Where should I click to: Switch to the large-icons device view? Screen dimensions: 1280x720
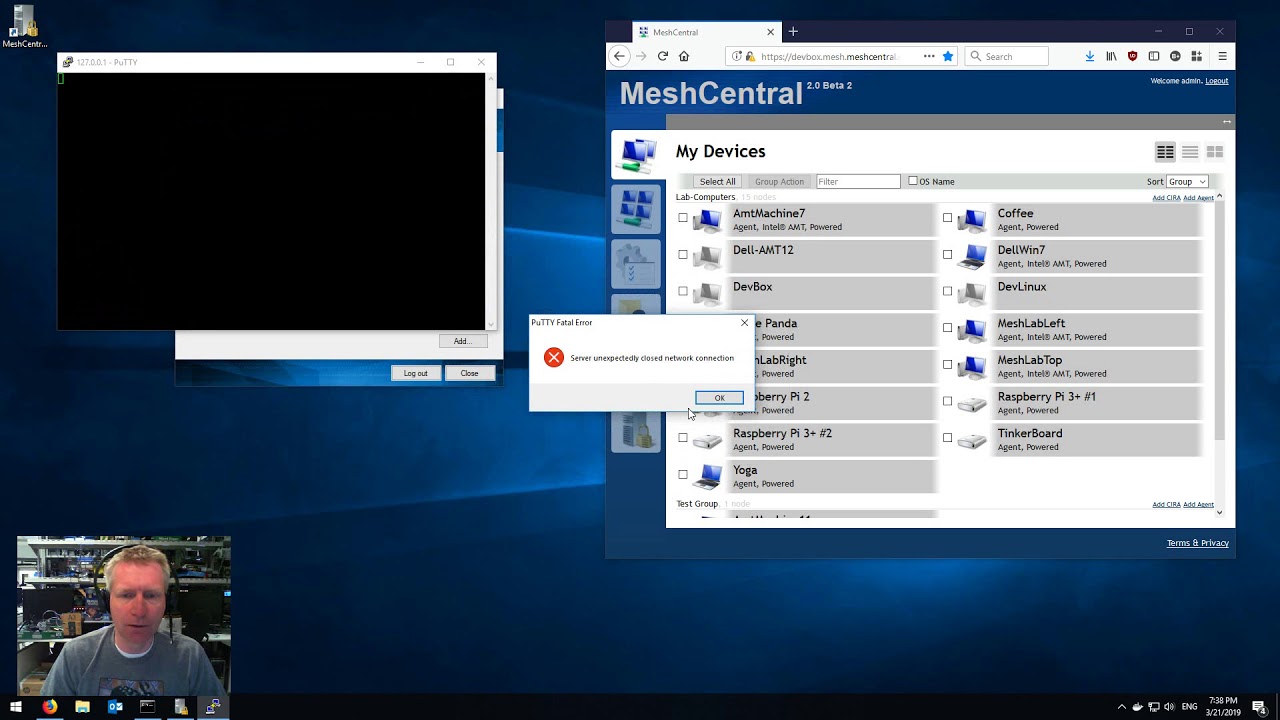(1214, 152)
